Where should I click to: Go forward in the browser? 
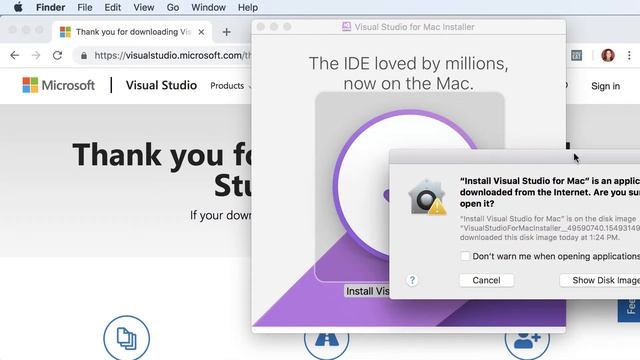[x=36, y=56]
